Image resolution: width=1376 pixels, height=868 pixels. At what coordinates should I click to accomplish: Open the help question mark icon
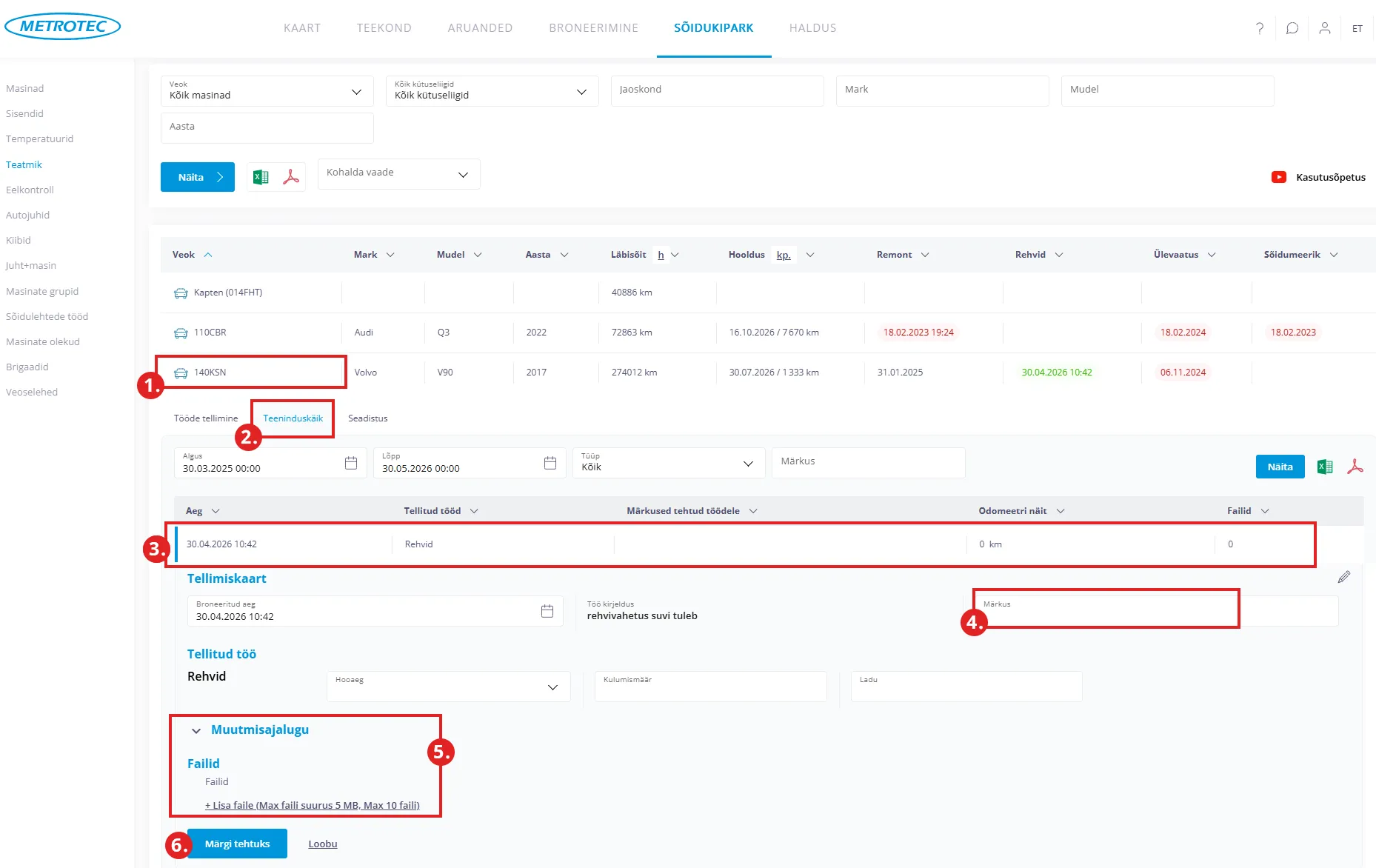click(x=1260, y=28)
